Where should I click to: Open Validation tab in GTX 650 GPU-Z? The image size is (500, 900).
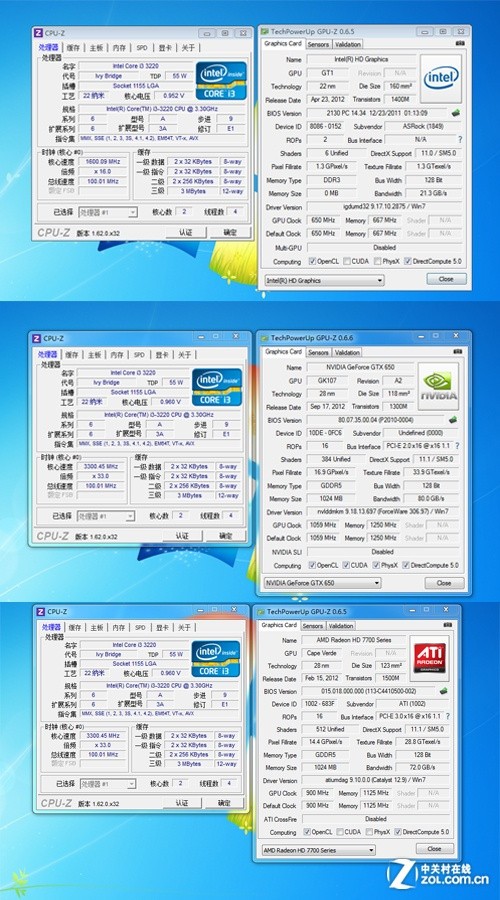[x=347, y=352]
